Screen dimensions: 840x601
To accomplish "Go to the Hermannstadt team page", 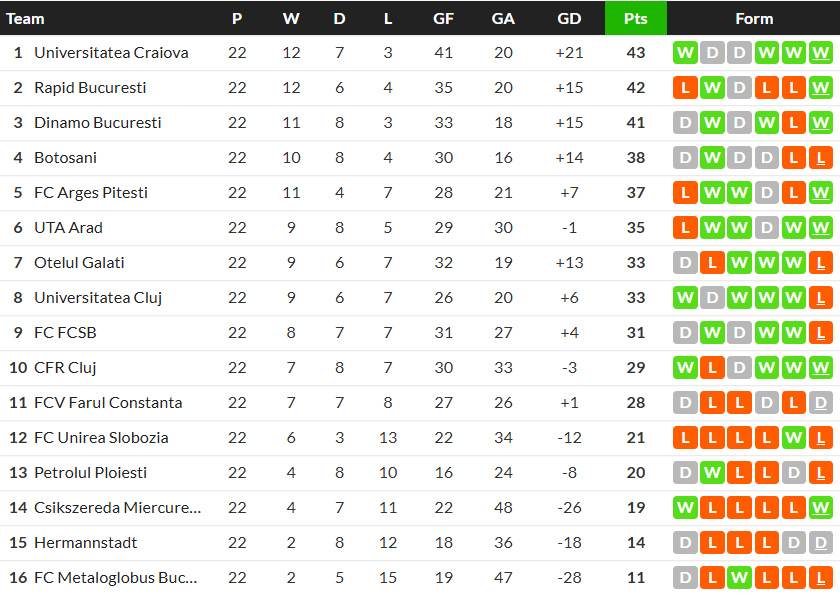I will pos(86,543).
